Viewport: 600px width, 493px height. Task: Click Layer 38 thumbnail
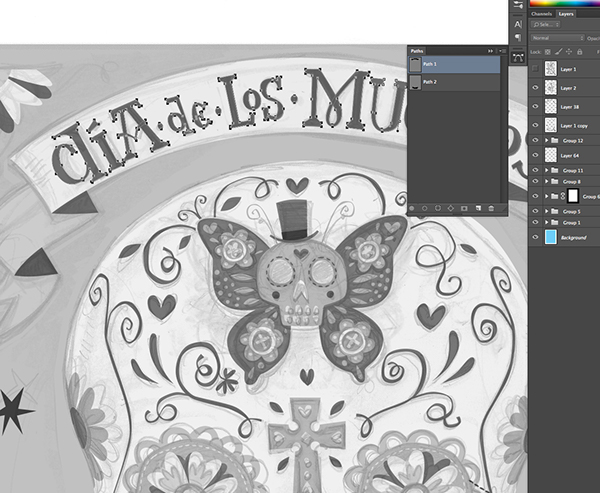click(551, 106)
